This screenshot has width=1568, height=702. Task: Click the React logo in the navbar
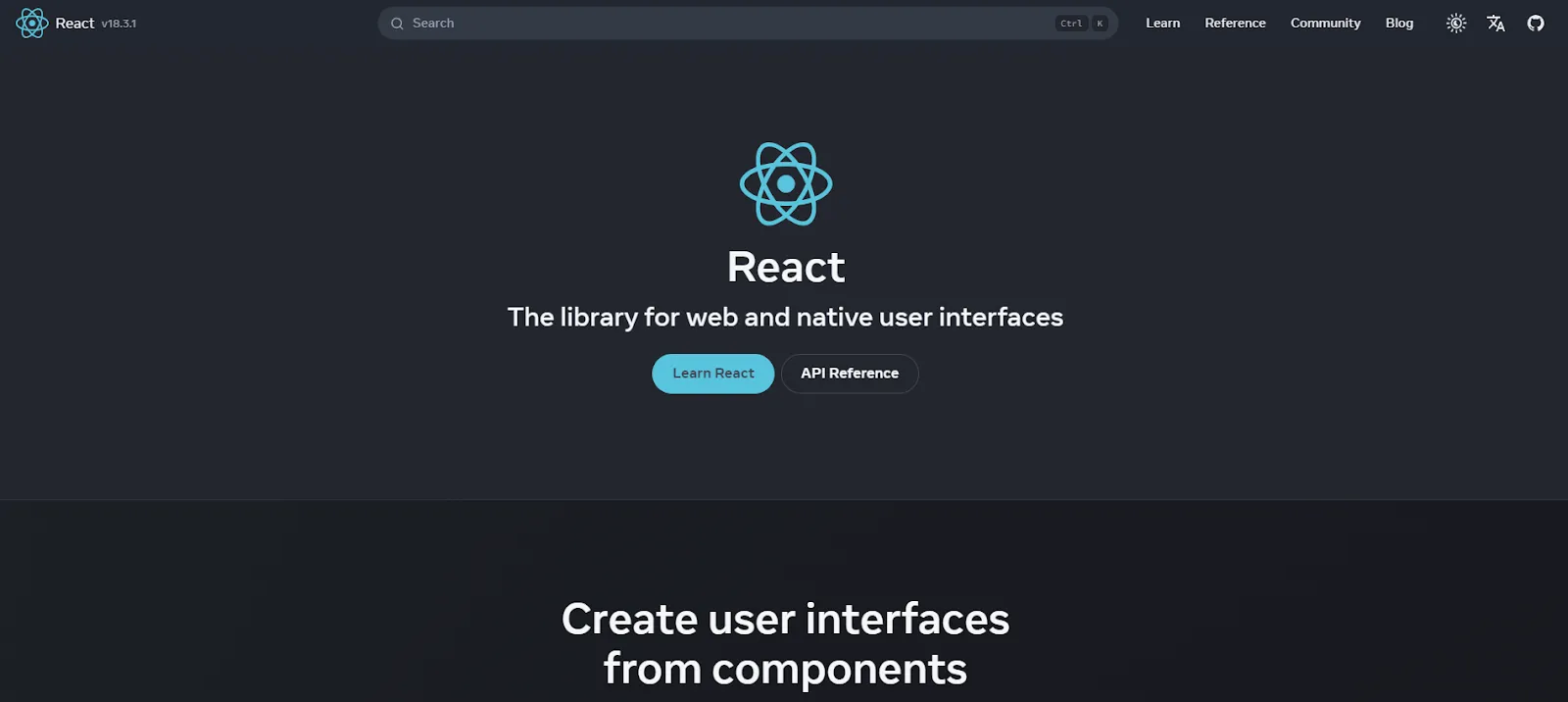click(x=32, y=23)
